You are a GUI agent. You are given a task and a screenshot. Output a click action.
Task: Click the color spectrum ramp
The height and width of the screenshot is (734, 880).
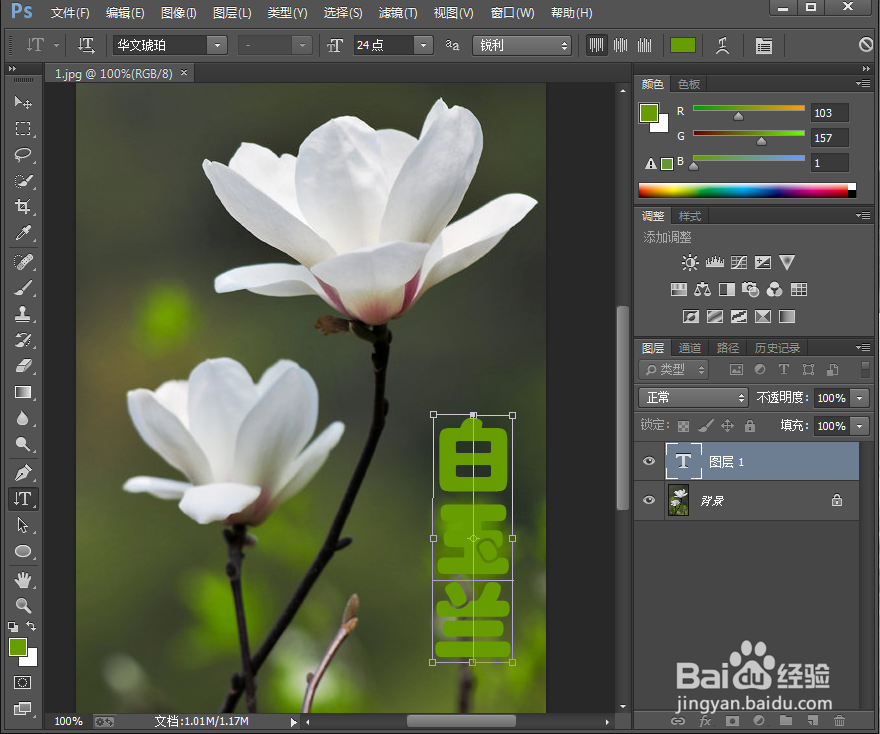pyautogui.click(x=747, y=190)
